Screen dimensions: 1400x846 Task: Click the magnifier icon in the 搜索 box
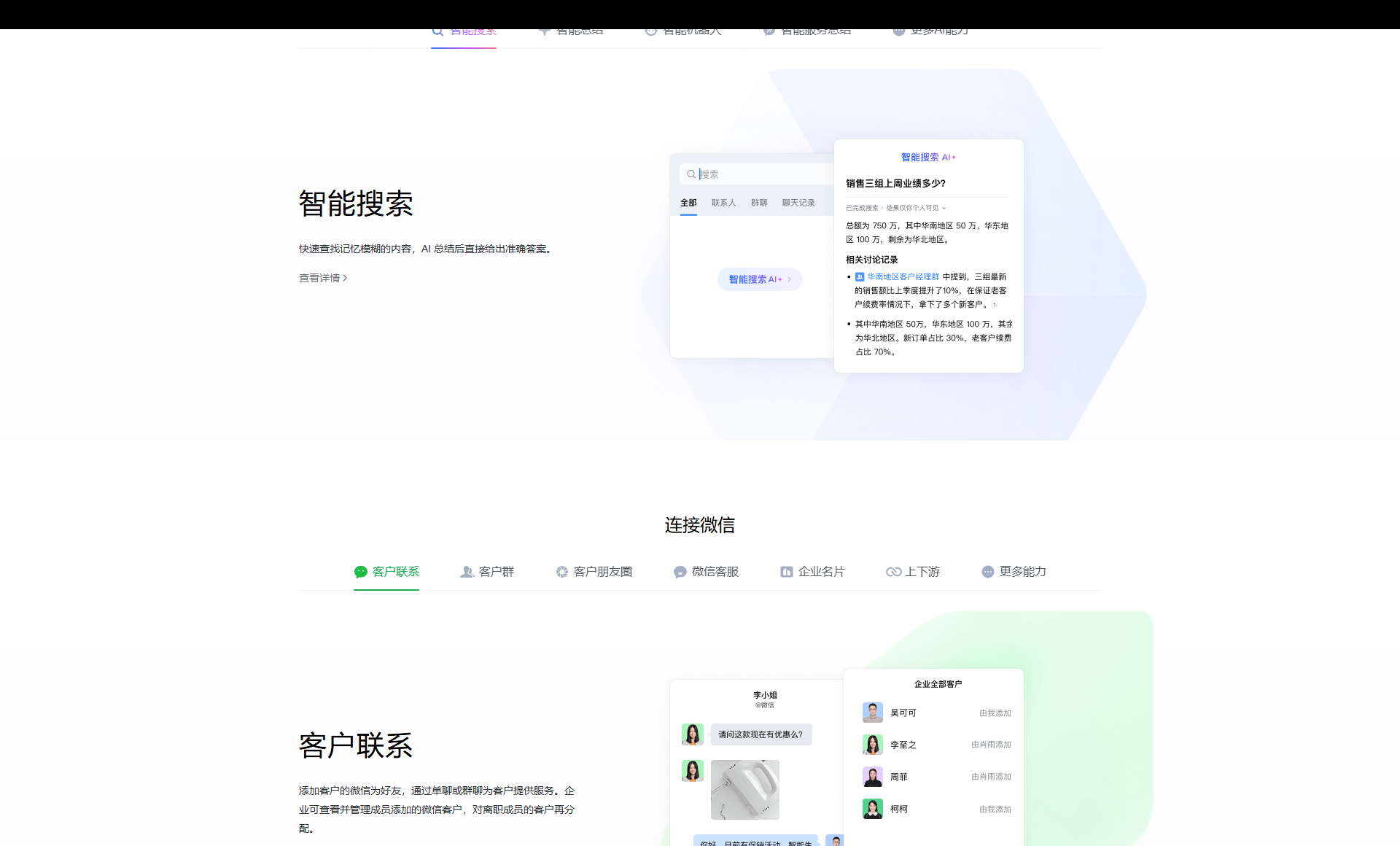691,174
